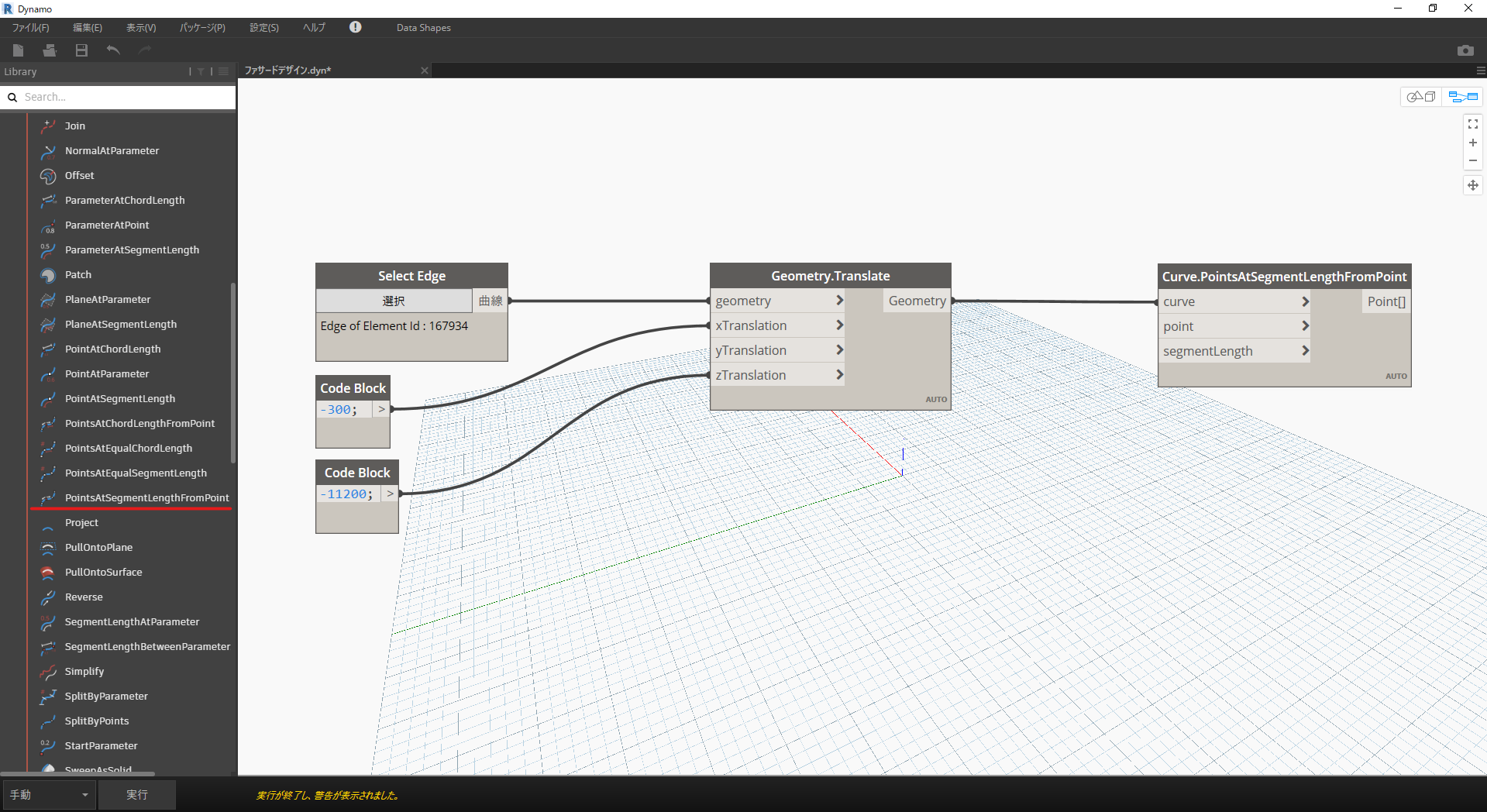Expand point input port chevron

coord(1305,326)
